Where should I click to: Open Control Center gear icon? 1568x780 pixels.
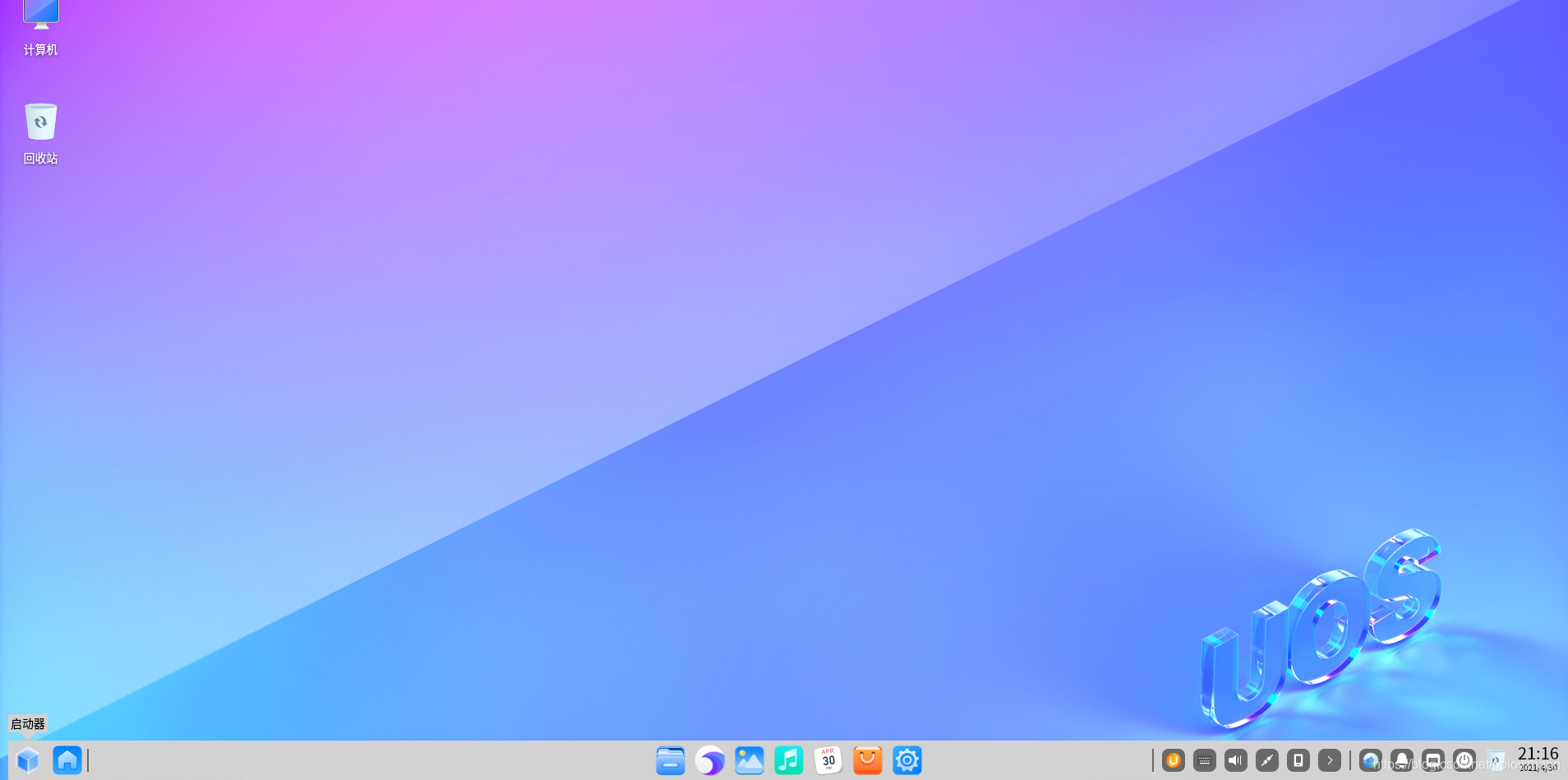[907, 760]
